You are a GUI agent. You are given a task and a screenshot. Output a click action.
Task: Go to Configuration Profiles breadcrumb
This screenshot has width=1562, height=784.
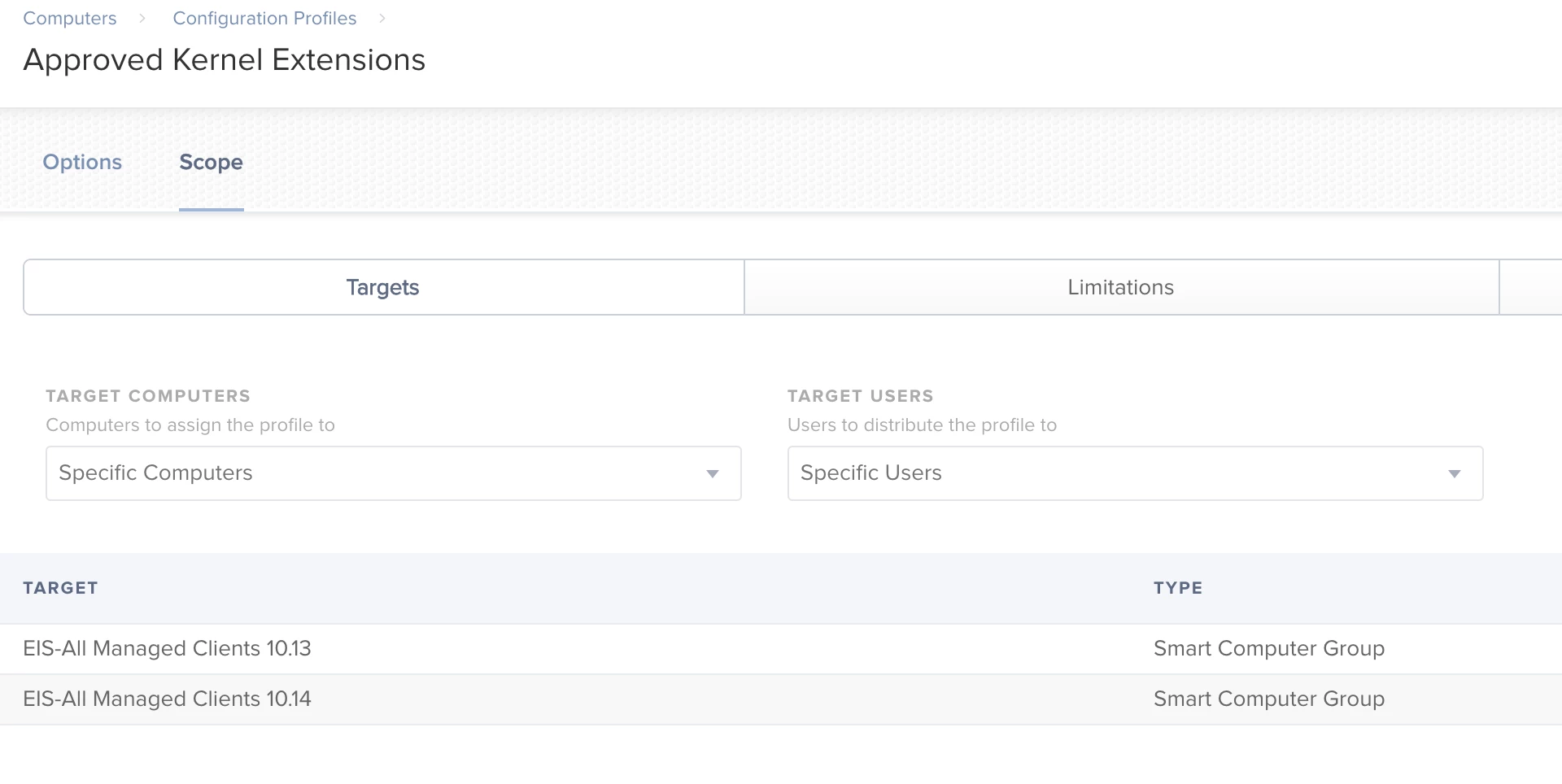coord(264,18)
